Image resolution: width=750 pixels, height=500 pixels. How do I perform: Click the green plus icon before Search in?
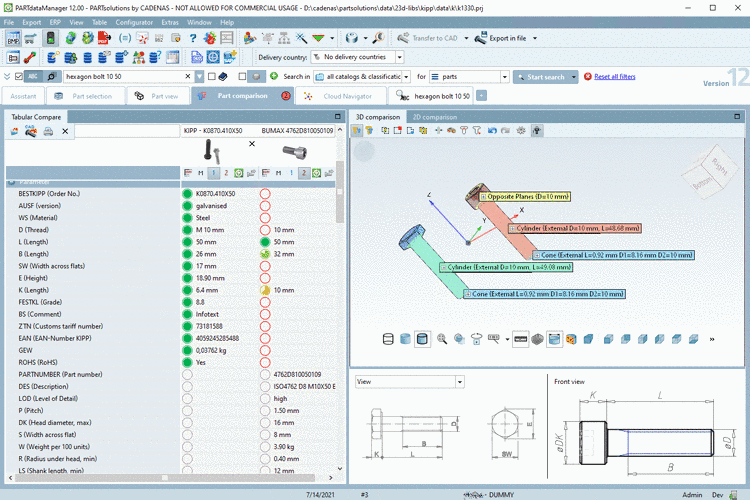pos(274,76)
